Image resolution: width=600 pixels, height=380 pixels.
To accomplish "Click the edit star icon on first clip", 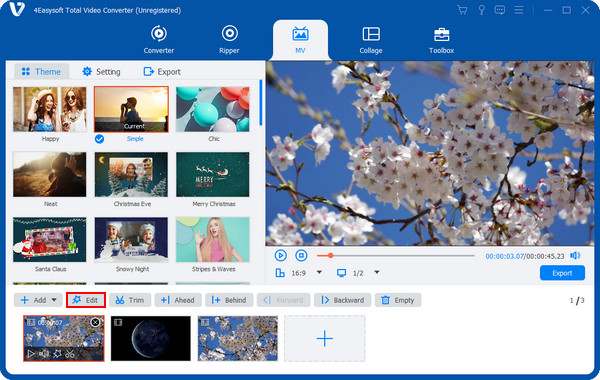I will (57, 354).
